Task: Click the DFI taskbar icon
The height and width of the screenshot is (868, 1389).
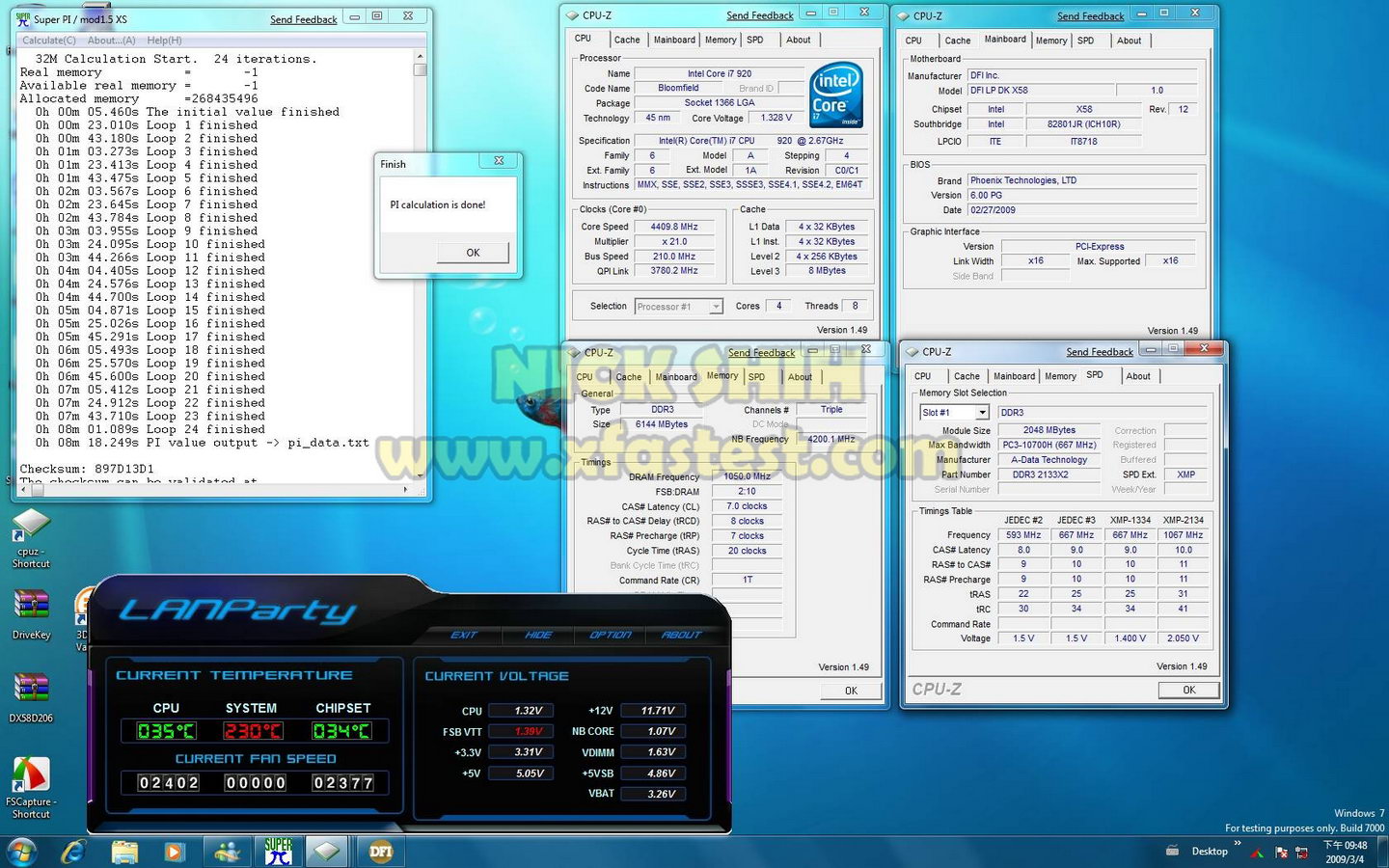Action: 380,852
